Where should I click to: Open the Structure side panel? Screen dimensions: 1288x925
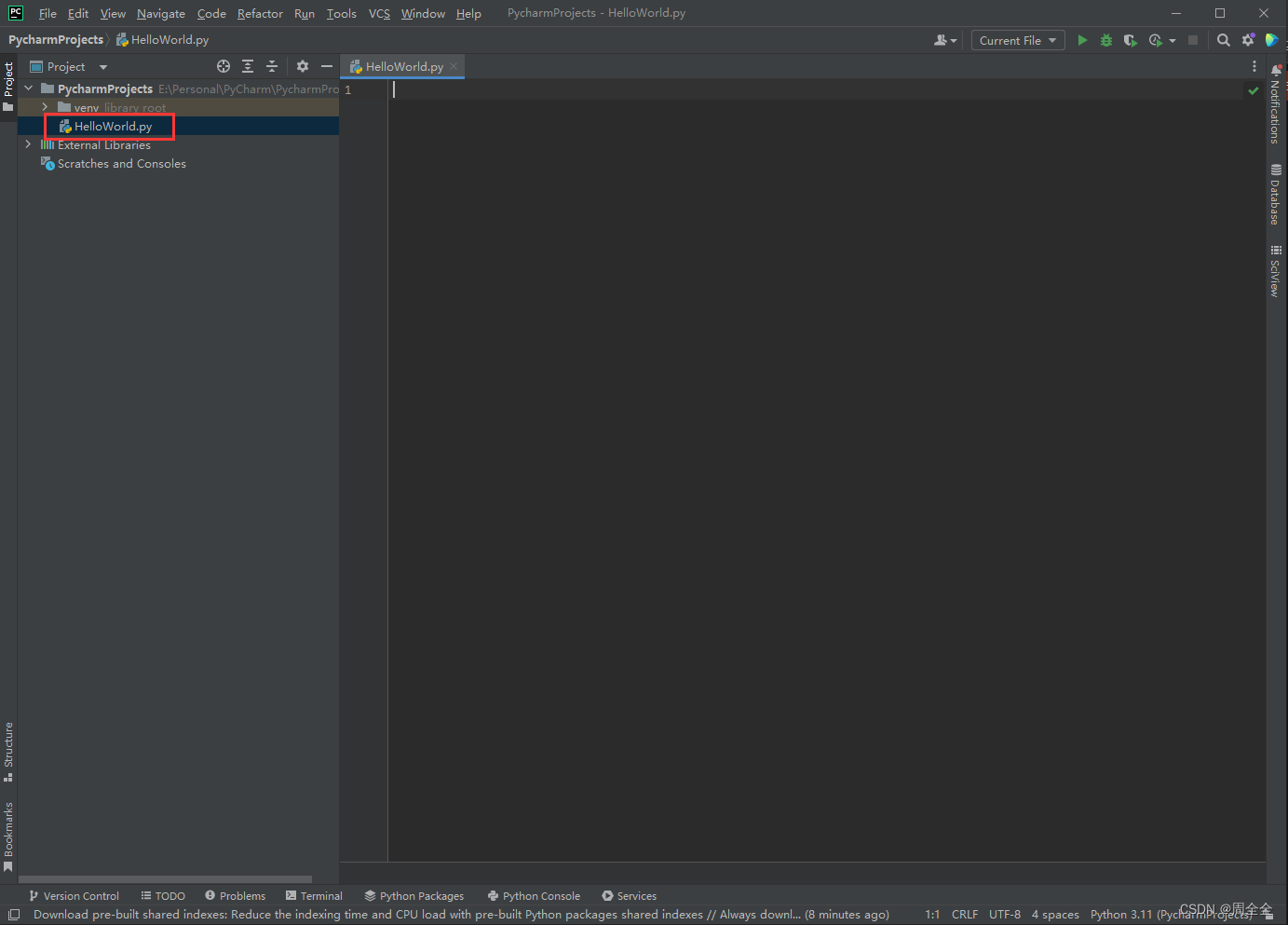click(x=8, y=751)
